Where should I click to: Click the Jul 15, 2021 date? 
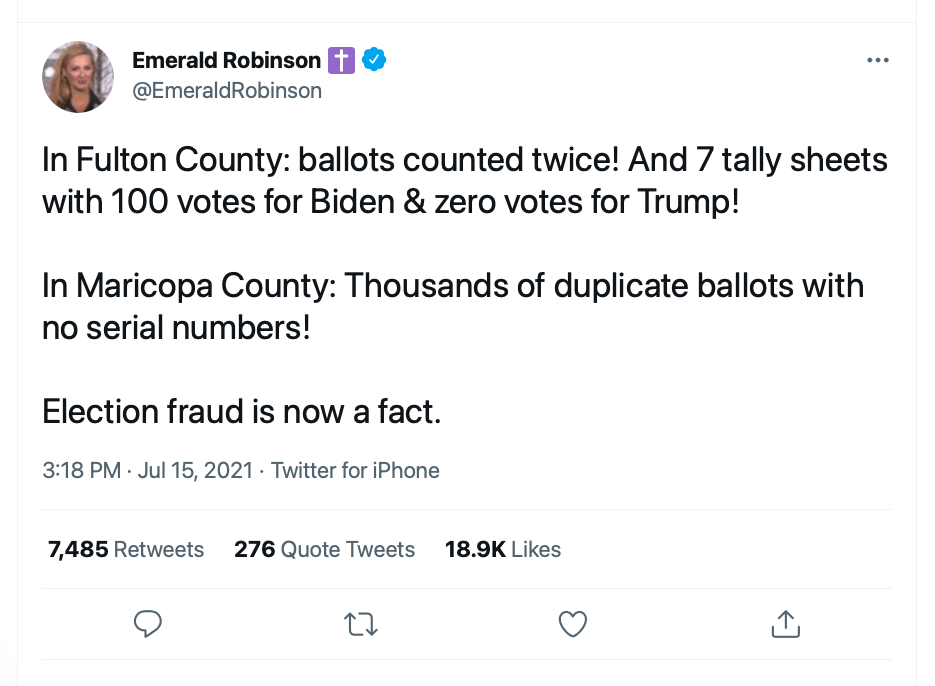tap(195, 470)
